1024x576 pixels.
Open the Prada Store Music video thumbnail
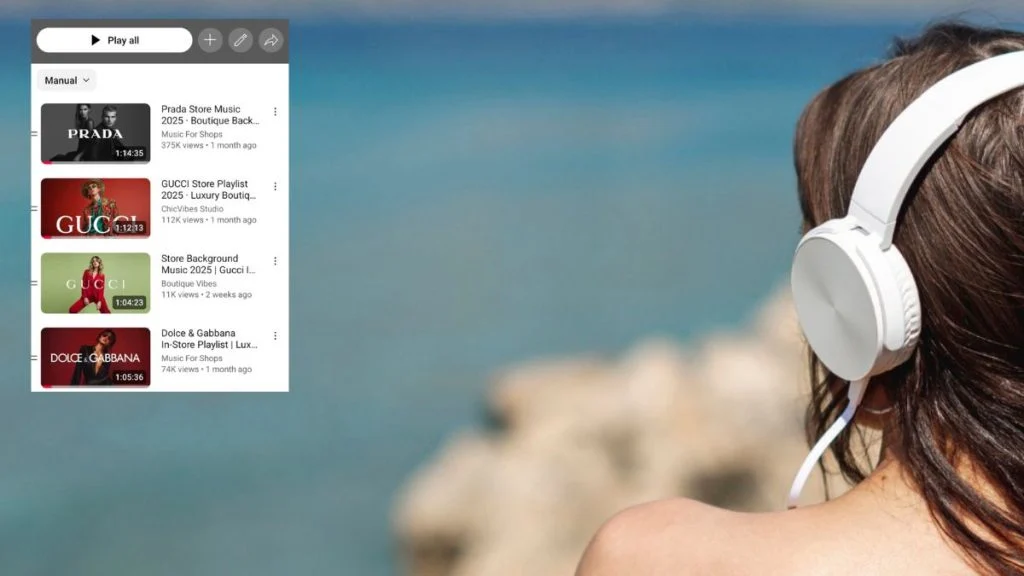click(95, 133)
